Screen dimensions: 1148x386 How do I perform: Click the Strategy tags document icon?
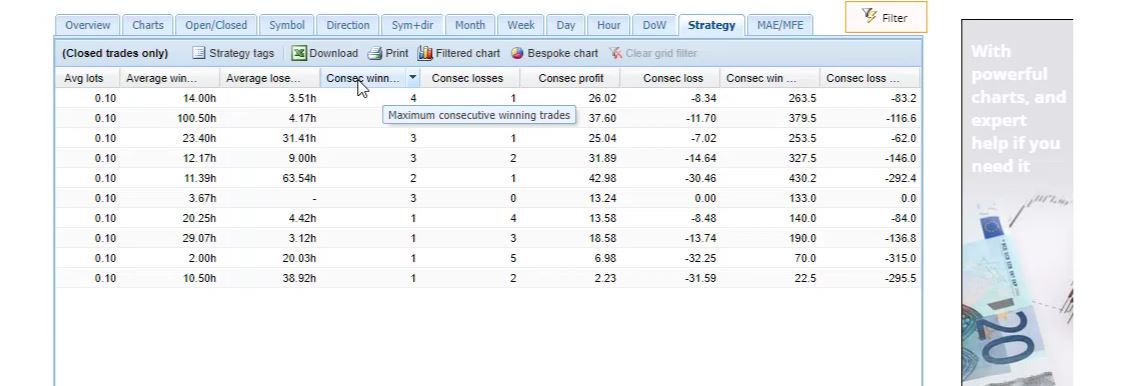(x=198, y=53)
